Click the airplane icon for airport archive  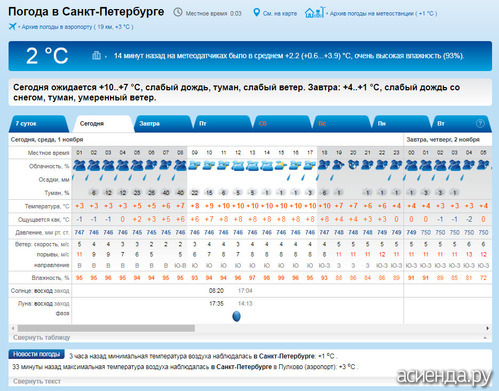point(12,26)
